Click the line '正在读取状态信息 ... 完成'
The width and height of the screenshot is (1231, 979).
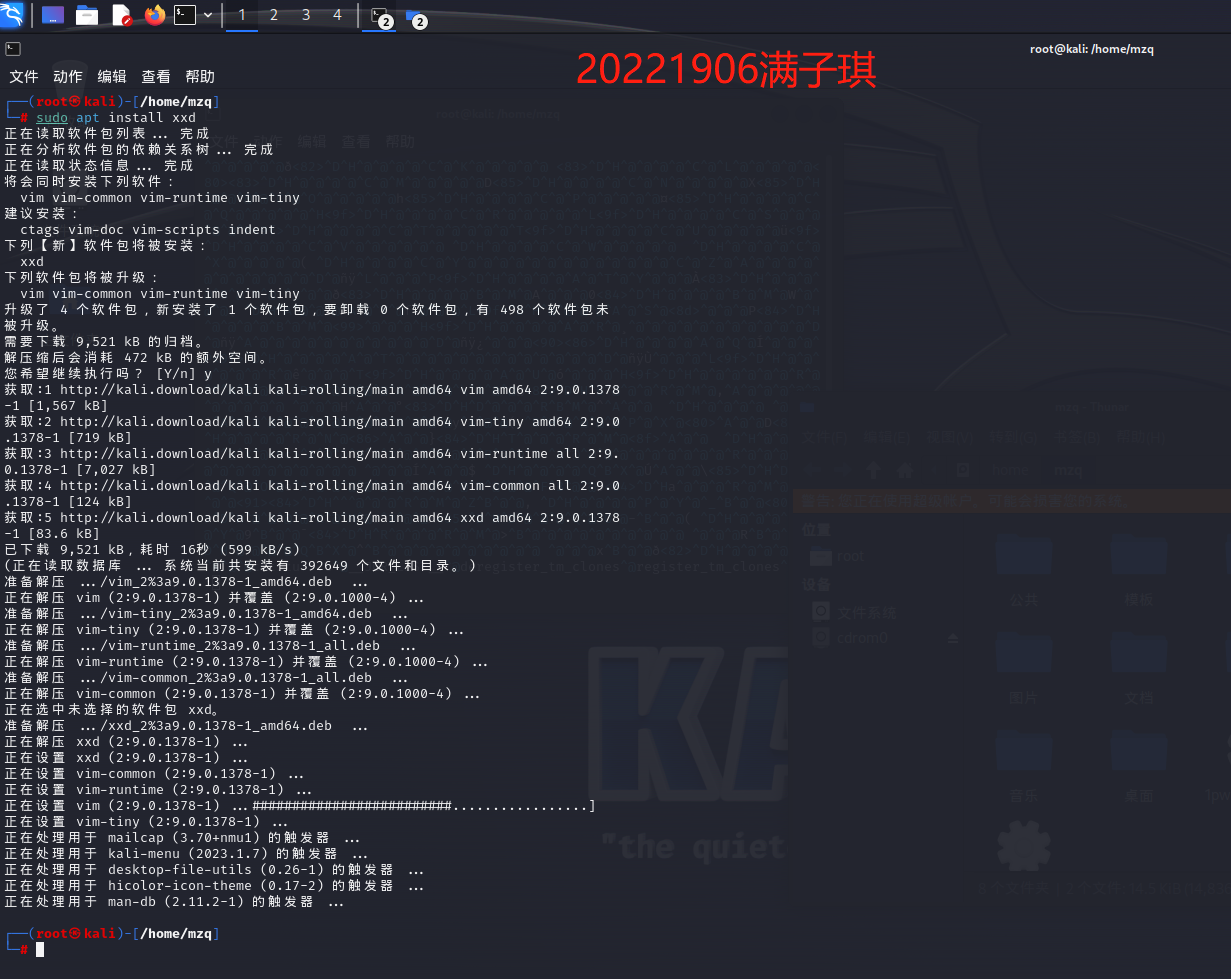99,165
